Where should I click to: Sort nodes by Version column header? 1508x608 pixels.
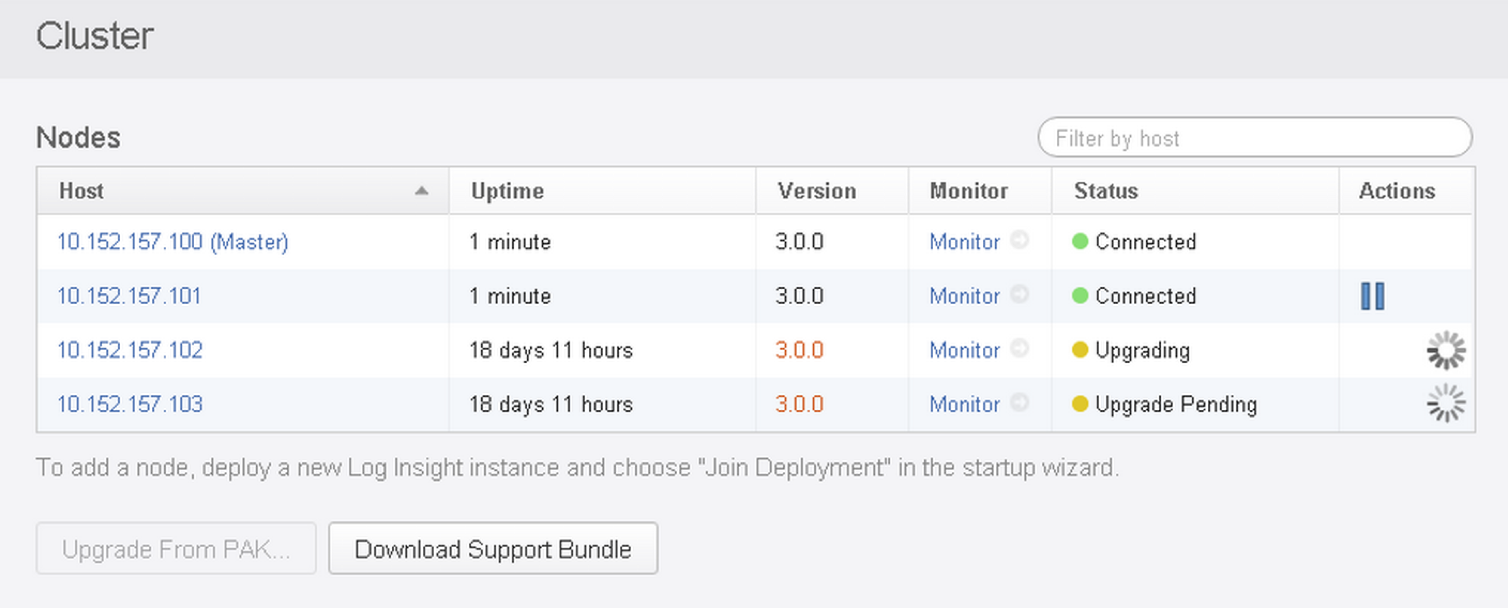(816, 191)
